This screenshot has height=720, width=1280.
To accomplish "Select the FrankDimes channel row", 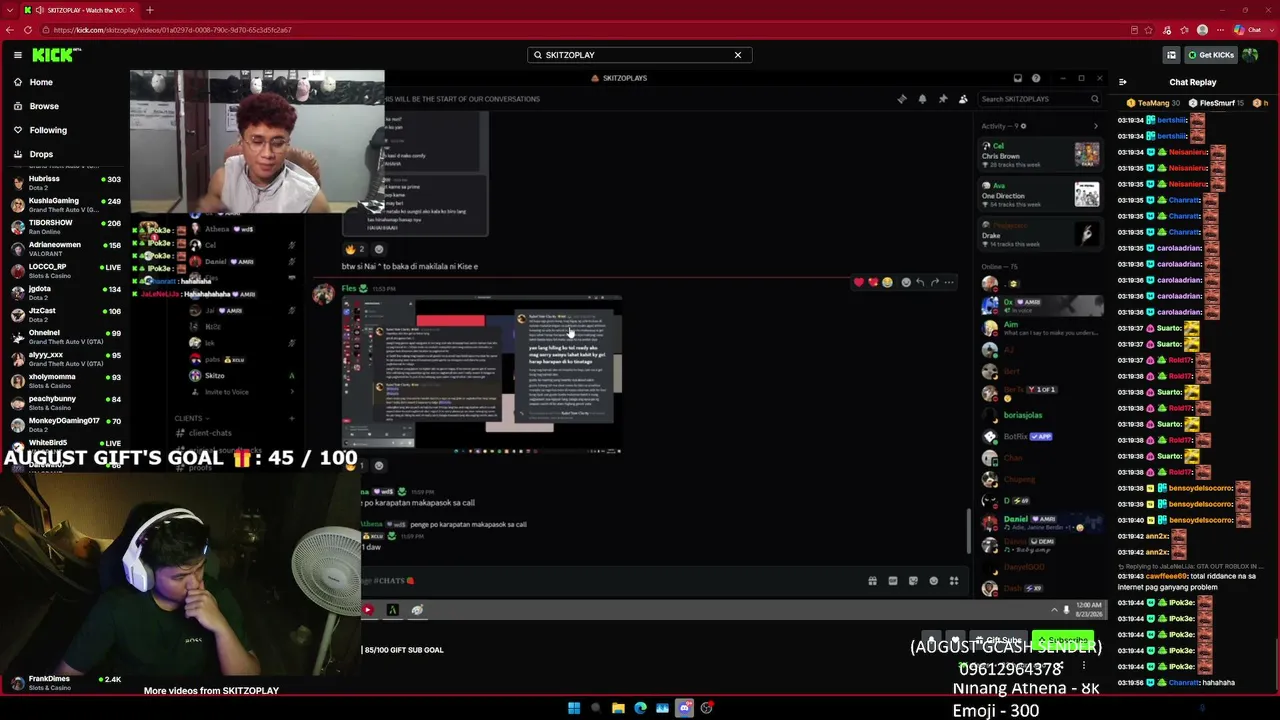I will coord(65,683).
